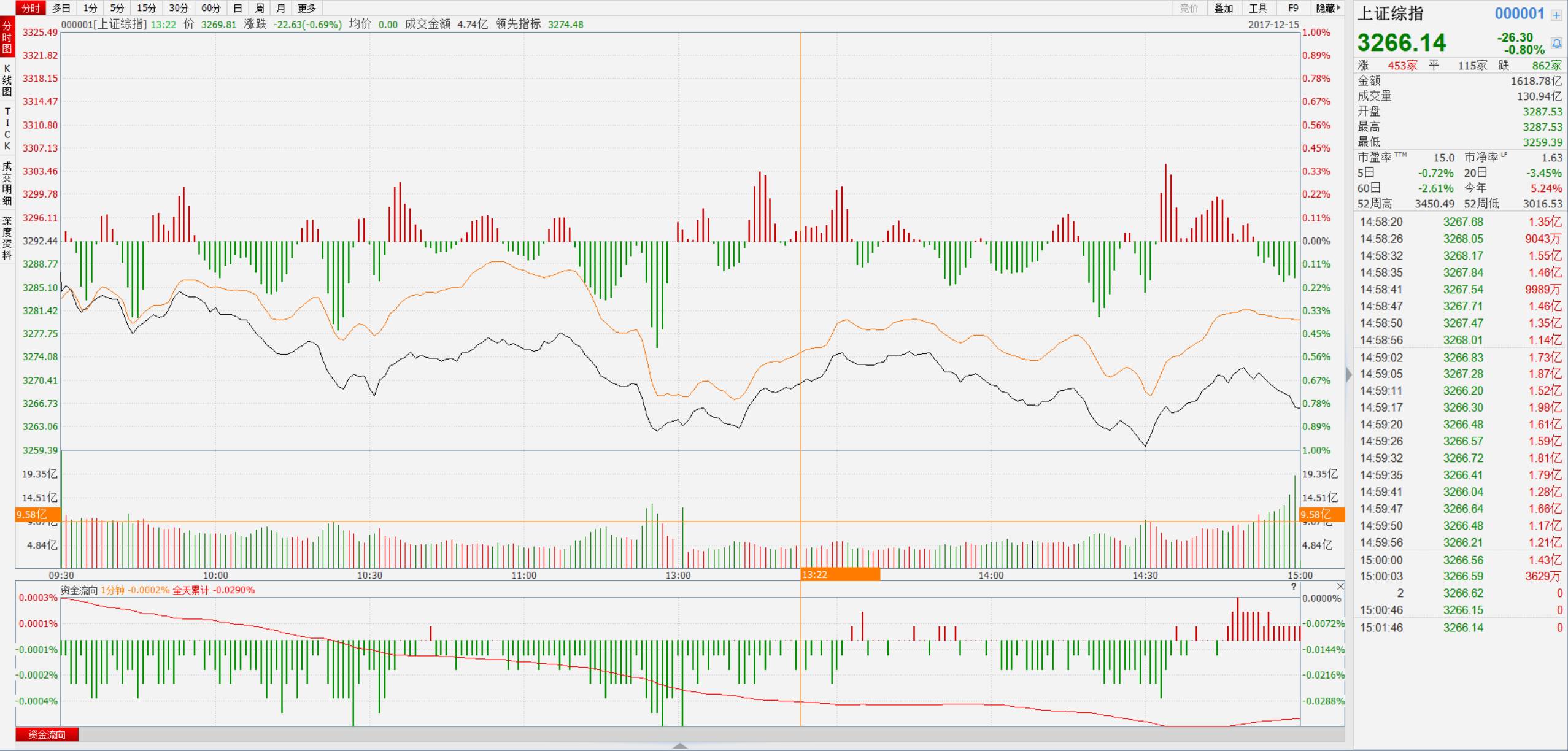This screenshot has width=1568, height=751.
Task: Set a price alert with the bell icon
Action: point(1556,44)
